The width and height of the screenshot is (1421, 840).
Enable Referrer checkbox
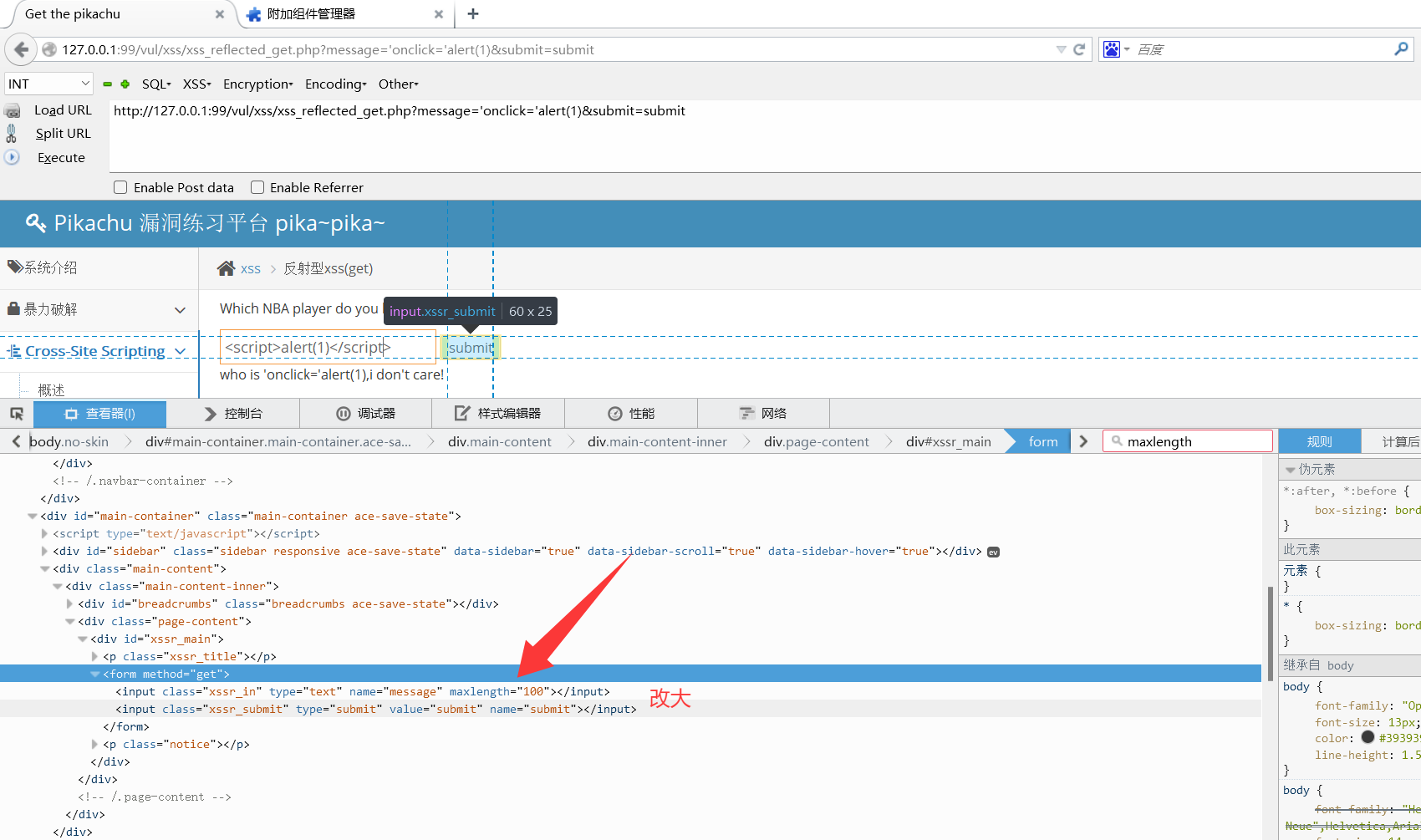click(257, 187)
